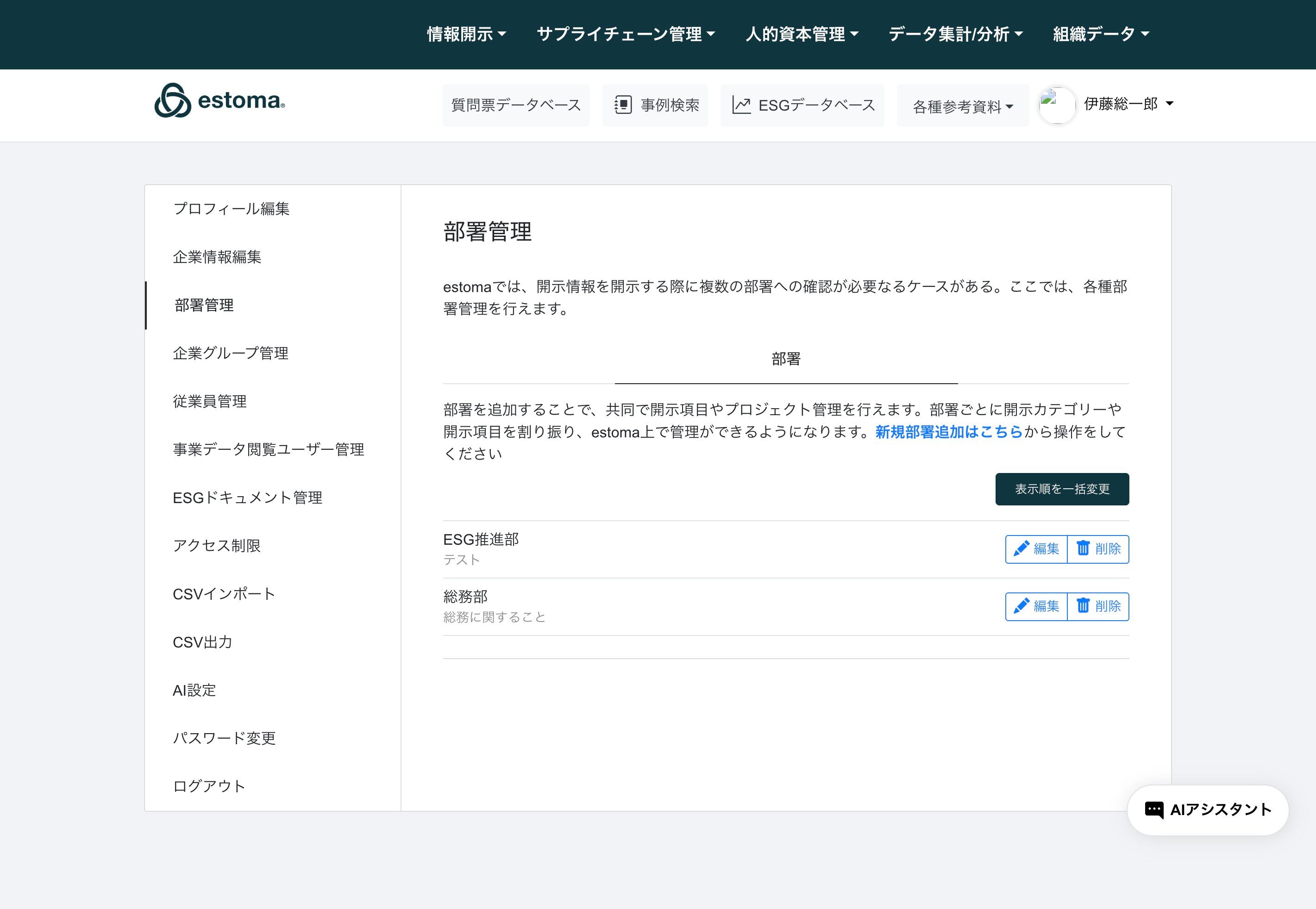
Task: Expand サプライチェーン管理 dropdown menu
Action: tap(626, 34)
